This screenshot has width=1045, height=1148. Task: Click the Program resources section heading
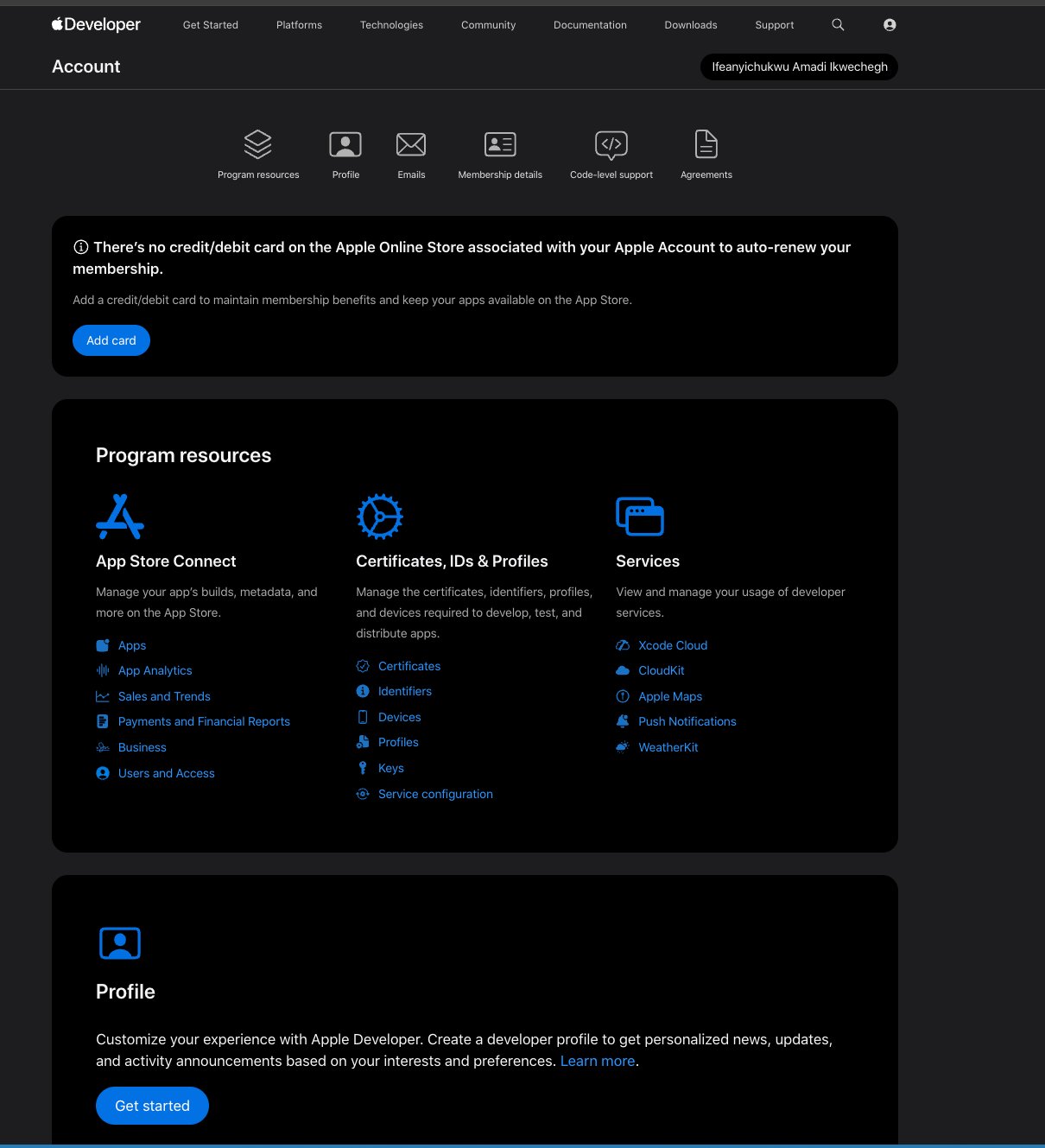183,455
